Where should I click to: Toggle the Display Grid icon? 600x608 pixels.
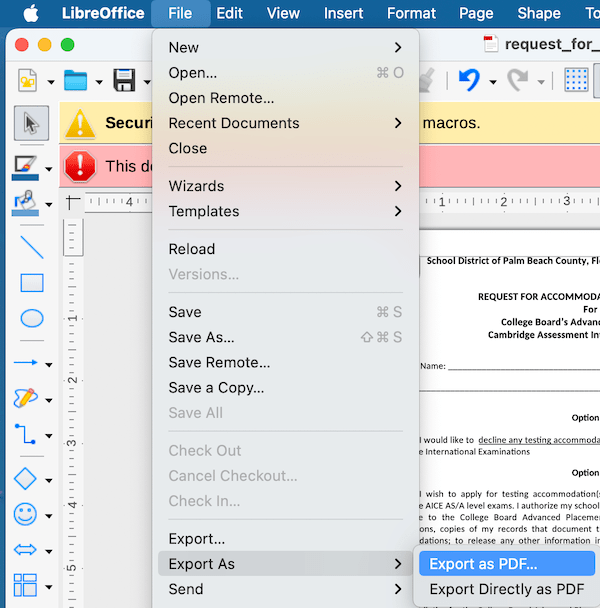(x=576, y=80)
